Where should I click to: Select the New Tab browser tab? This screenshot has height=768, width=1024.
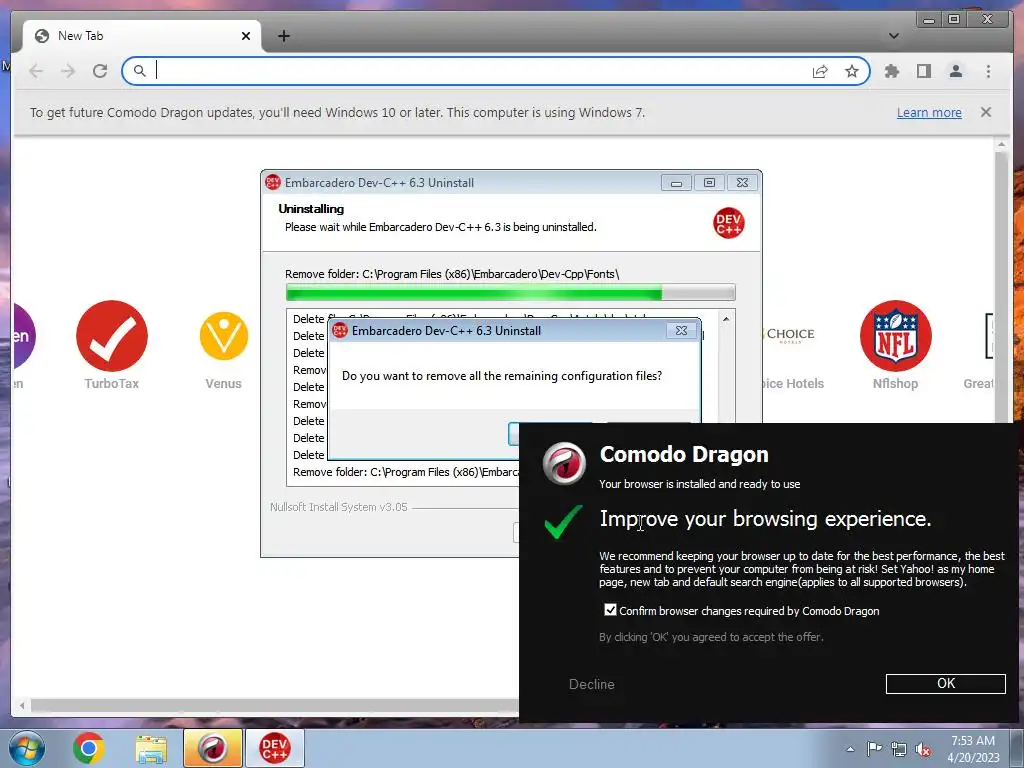coord(142,36)
